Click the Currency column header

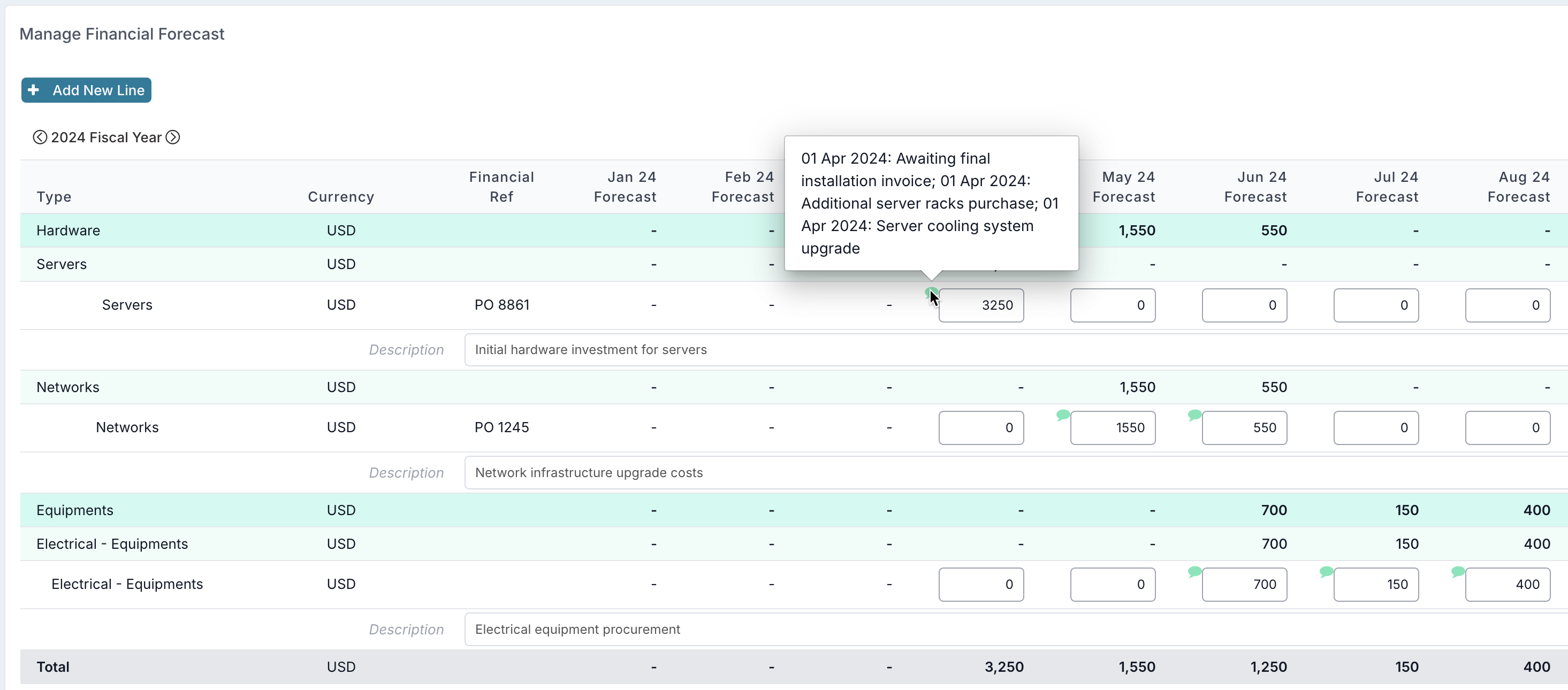click(x=341, y=196)
